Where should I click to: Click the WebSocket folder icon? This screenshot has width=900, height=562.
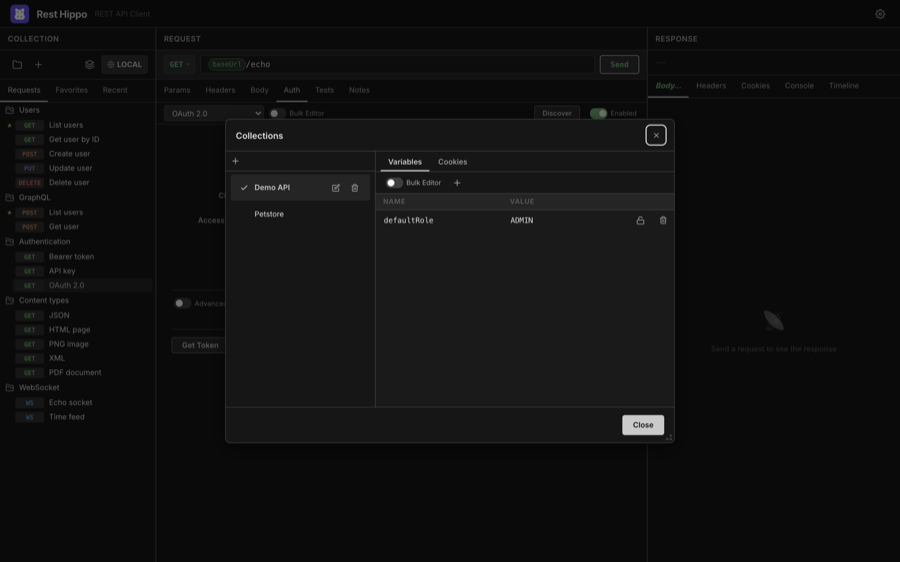point(10,387)
